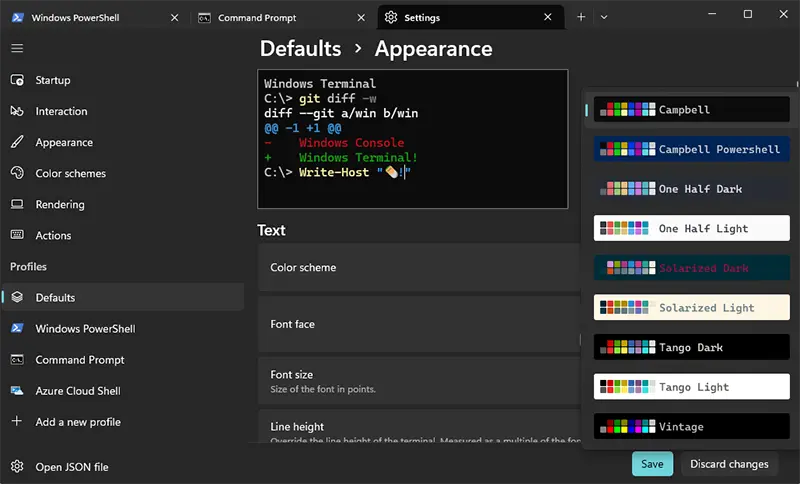Screen dimensions: 800x484
Task: Choose Tango Light scheme
Action: coord(691,387)
